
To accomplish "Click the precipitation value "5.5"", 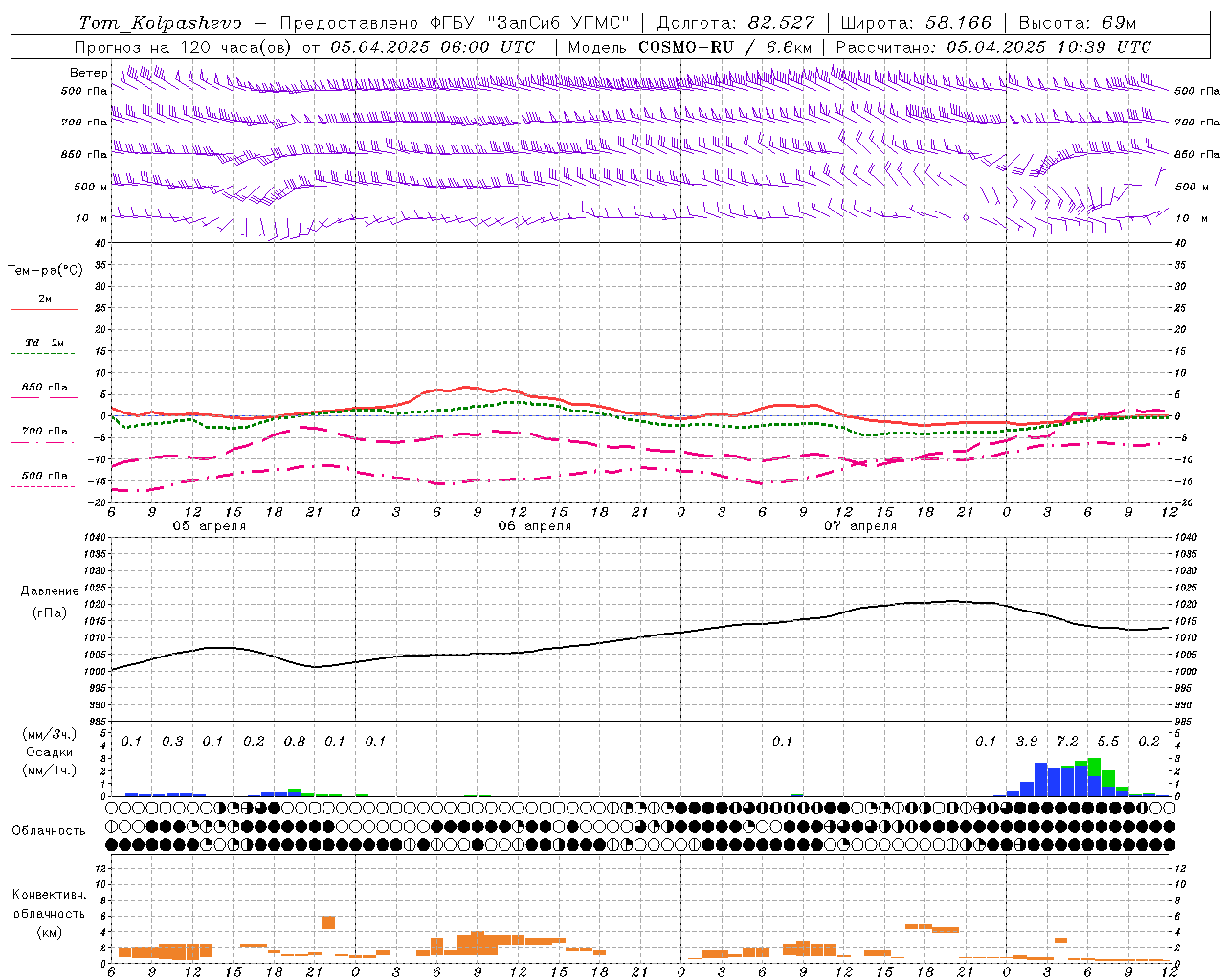I will 1108,741.
